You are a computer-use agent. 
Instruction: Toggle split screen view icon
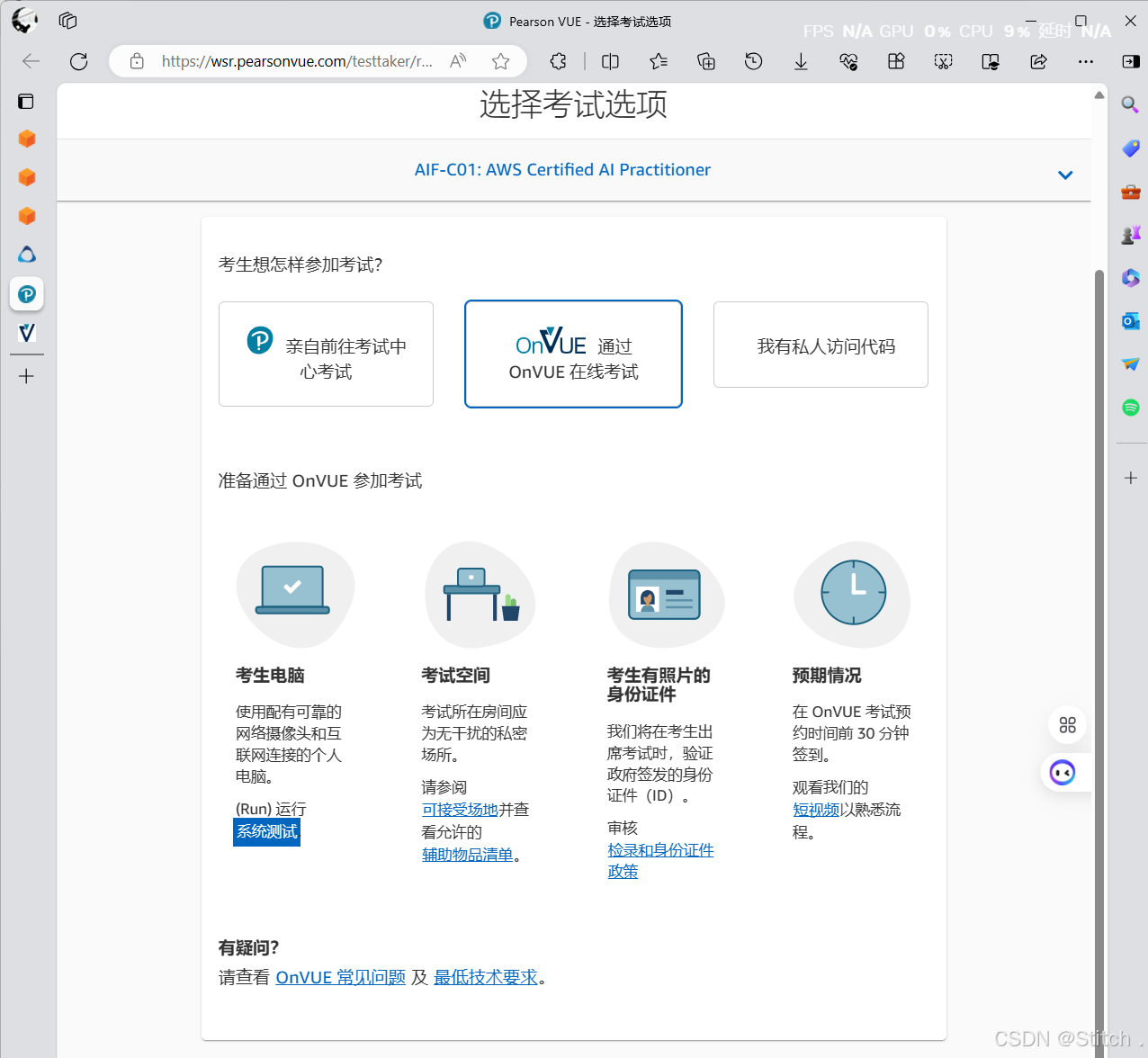click(610, 61)
